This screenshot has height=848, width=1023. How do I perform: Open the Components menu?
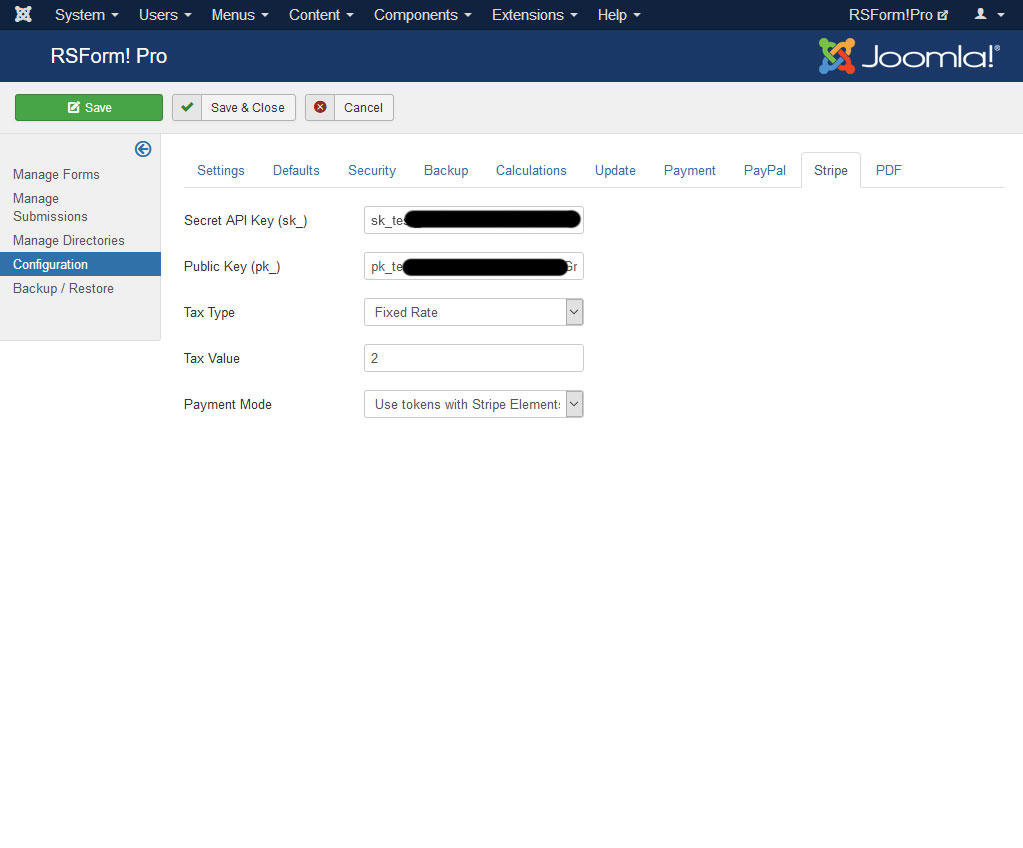[x=423, y=15]
